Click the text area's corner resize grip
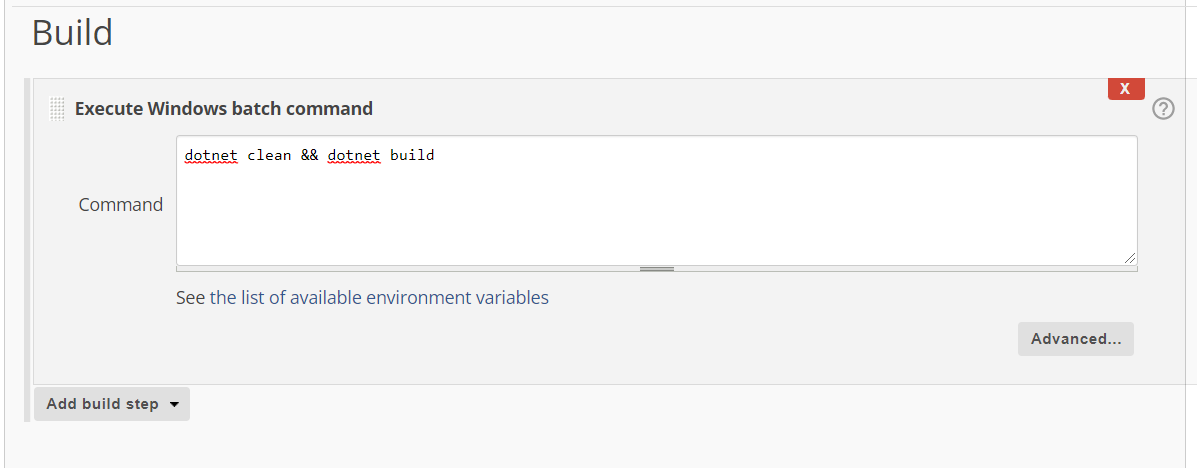Viewport: 1197px width, 468px height. [x=1130, y=258]
